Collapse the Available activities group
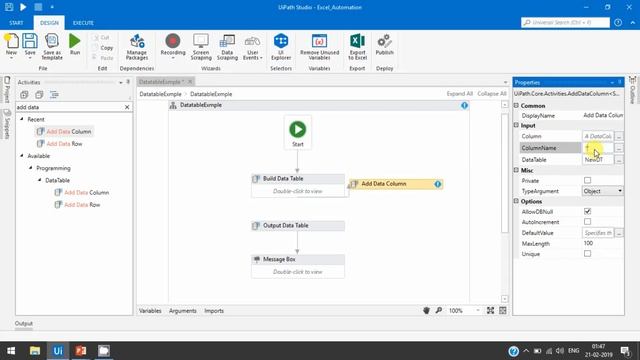The image size is (640, 360). [22, 156]
